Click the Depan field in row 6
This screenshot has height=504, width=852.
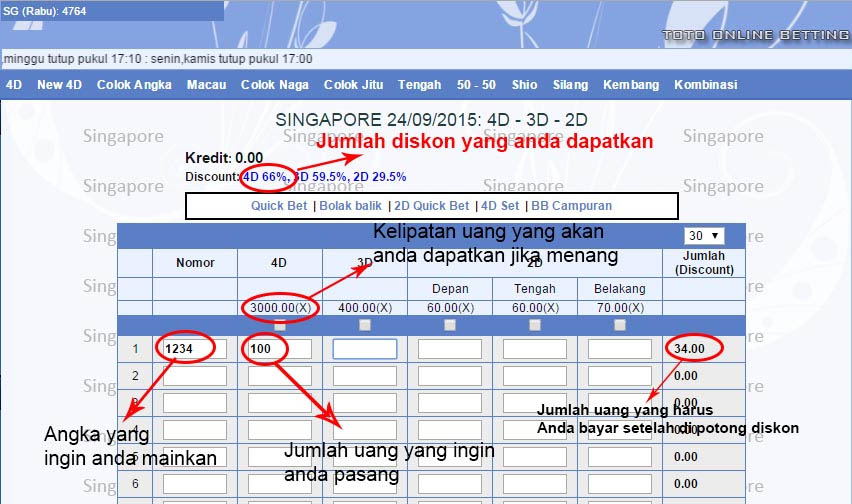450,484
